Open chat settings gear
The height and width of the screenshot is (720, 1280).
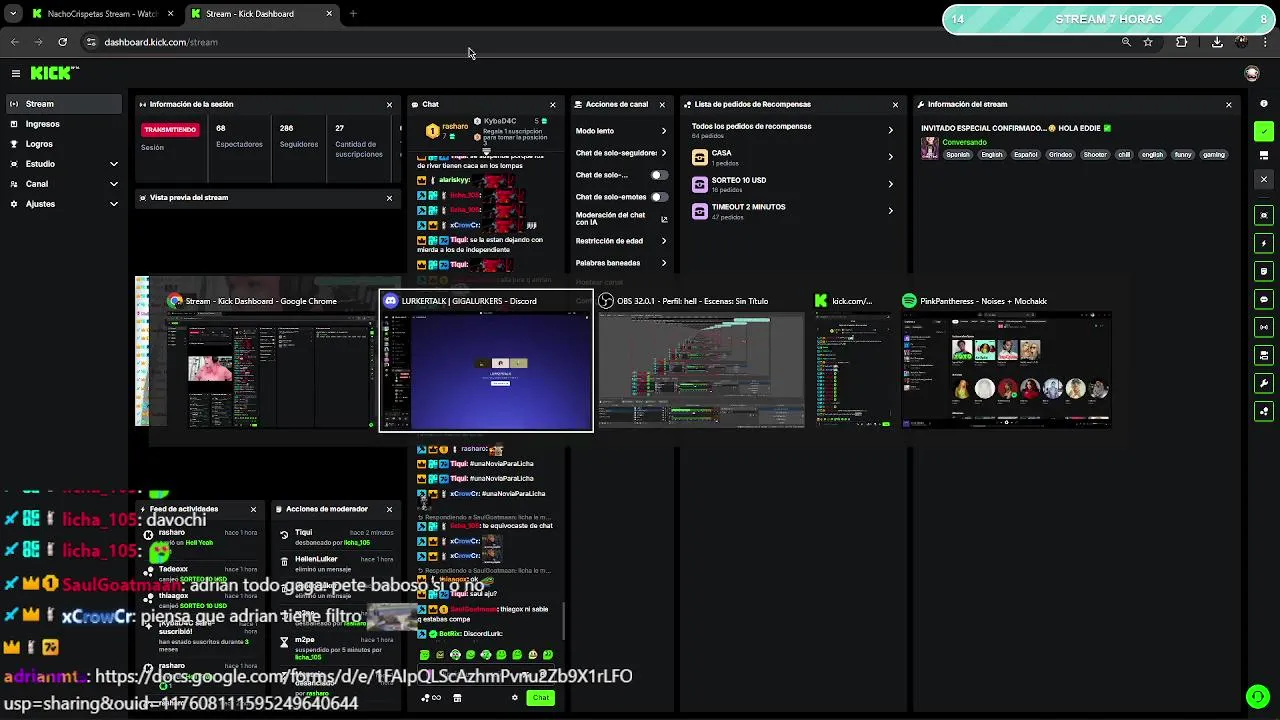click(515, 698)
